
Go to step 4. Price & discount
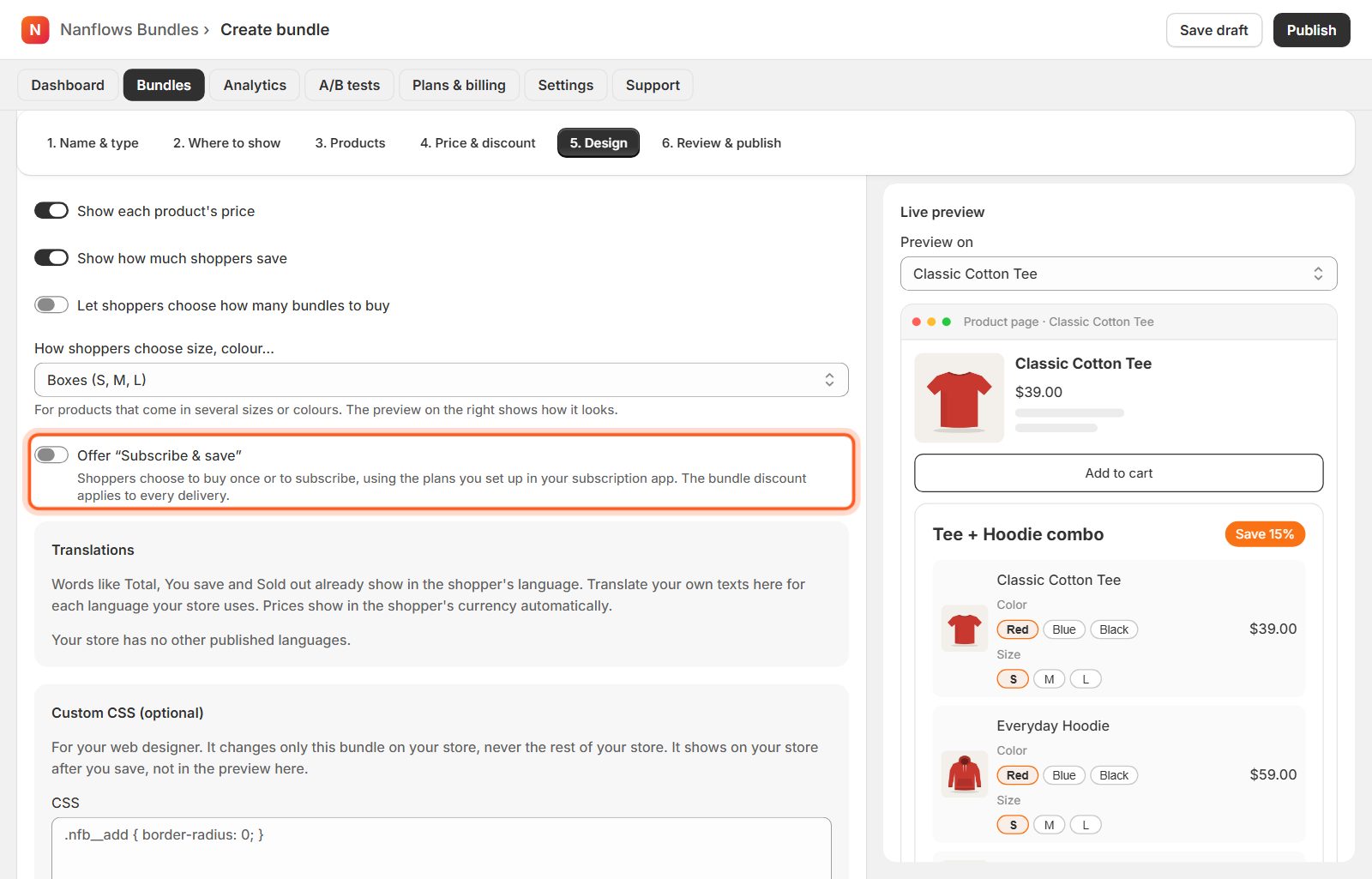coord(478,143)
